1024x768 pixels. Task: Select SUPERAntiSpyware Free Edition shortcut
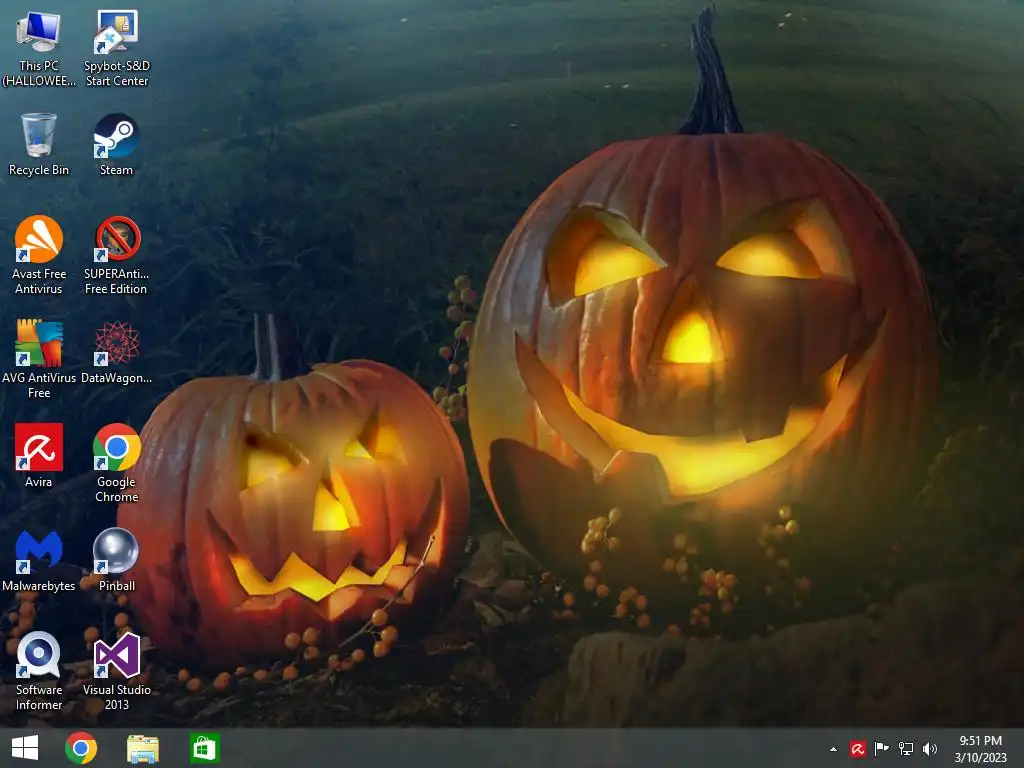coord(116,255)
